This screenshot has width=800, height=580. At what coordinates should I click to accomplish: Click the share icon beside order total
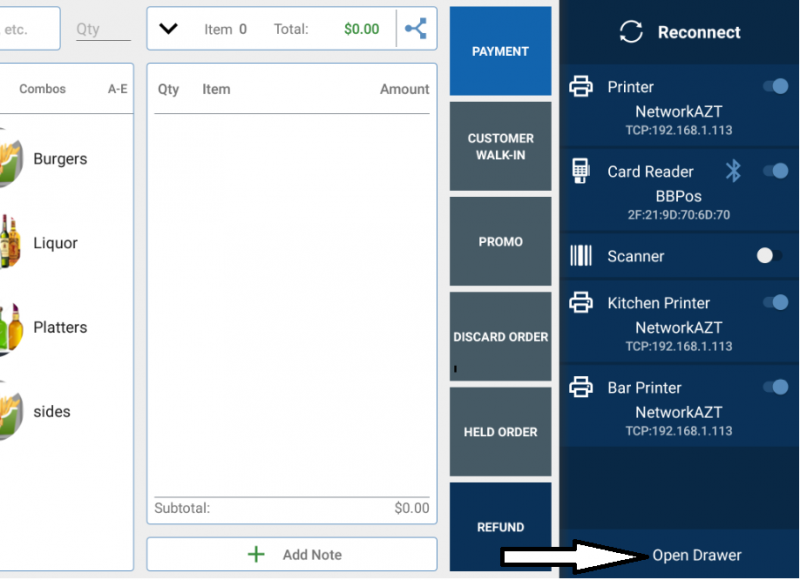(416, 29)
